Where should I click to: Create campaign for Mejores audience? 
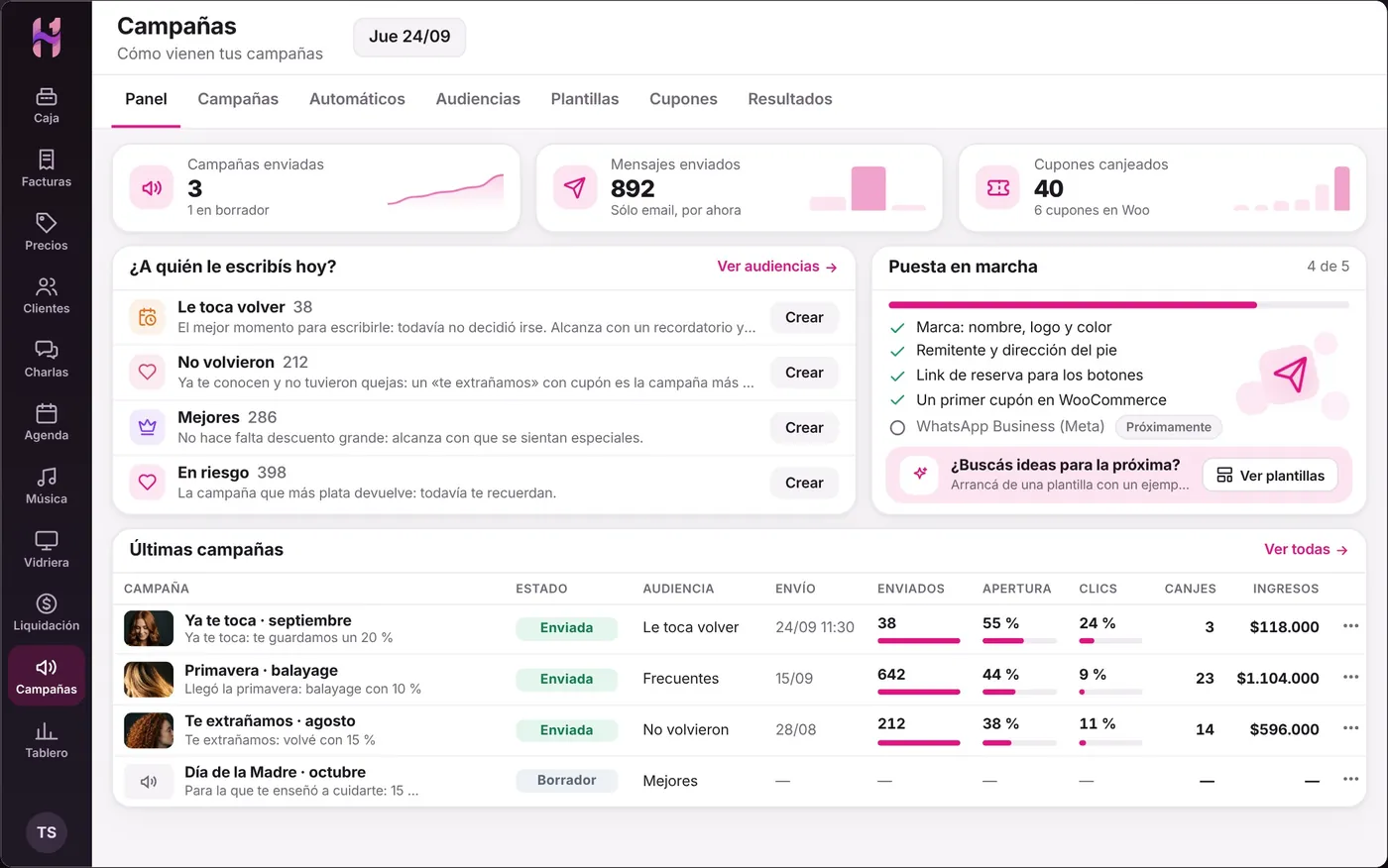coord(804,428)
